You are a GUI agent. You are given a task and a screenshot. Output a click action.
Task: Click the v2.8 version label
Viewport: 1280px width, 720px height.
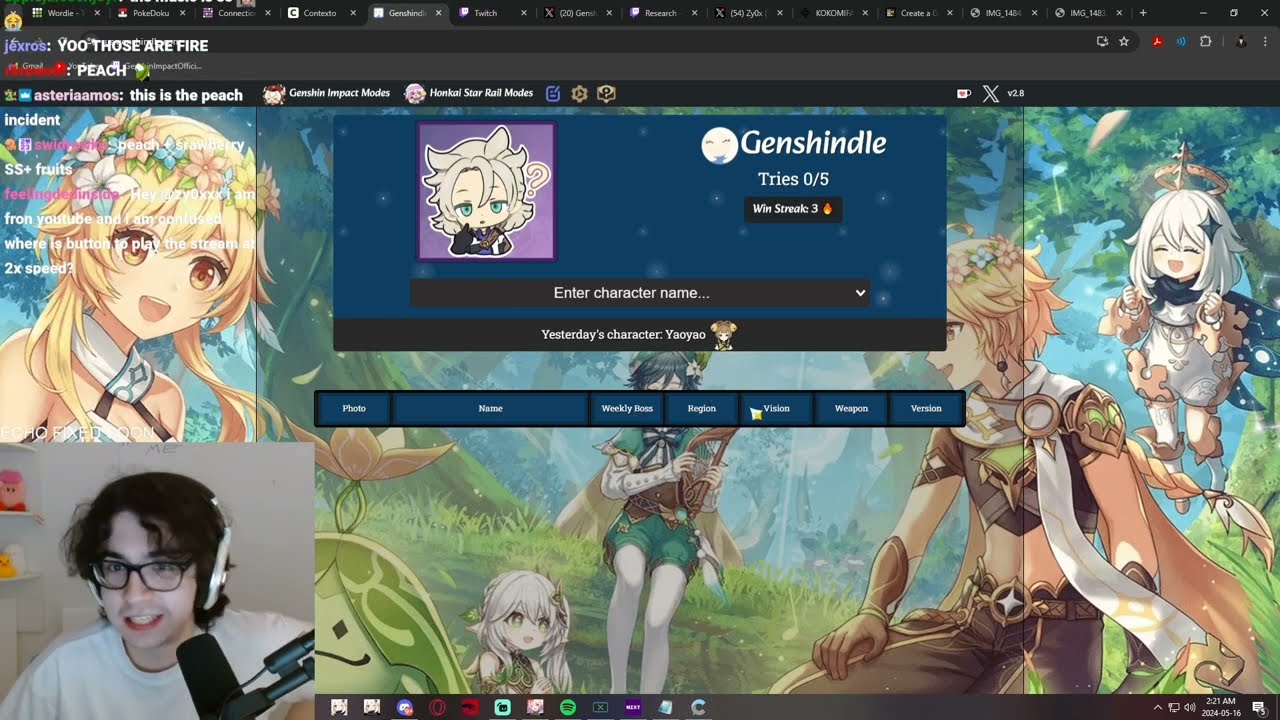1015,93
